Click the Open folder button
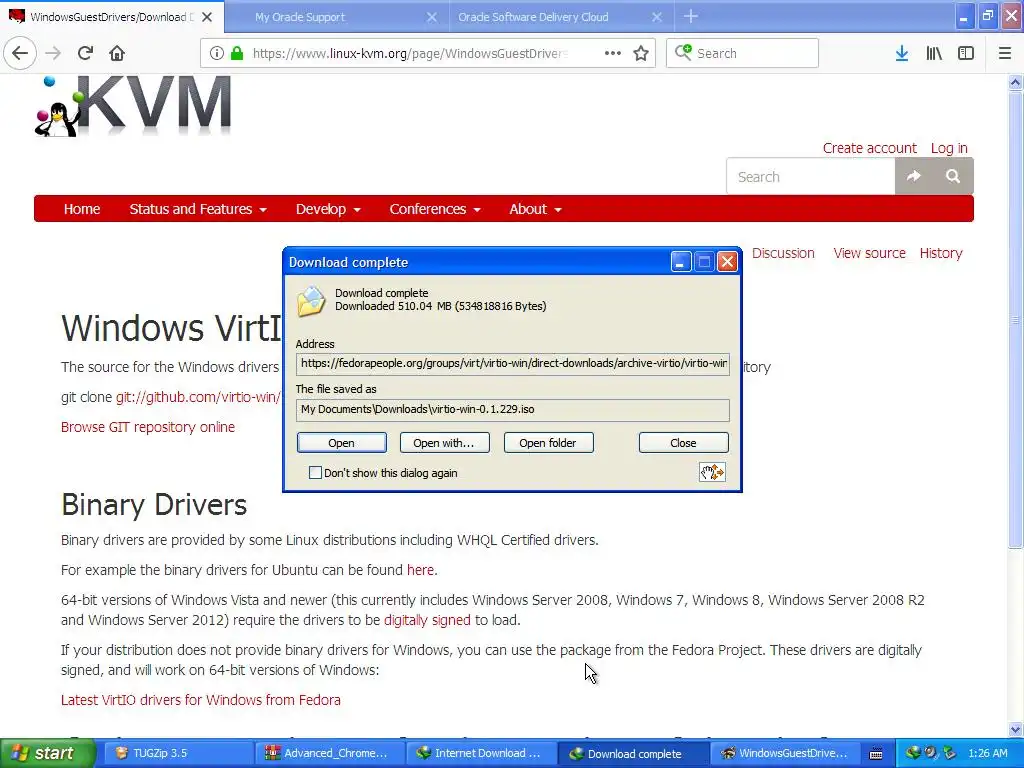The height and width of the screenshot is (768, 1024). [549, 443]
